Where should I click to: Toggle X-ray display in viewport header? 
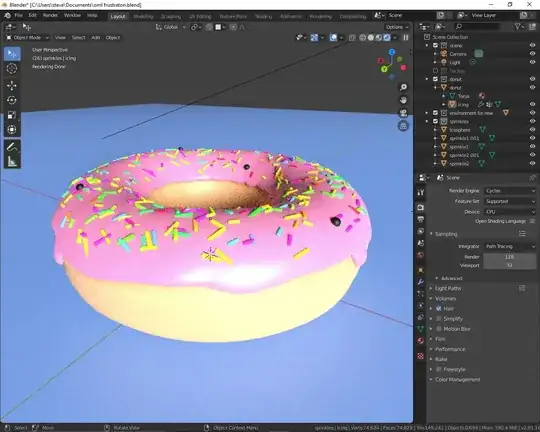coord(352,38)
